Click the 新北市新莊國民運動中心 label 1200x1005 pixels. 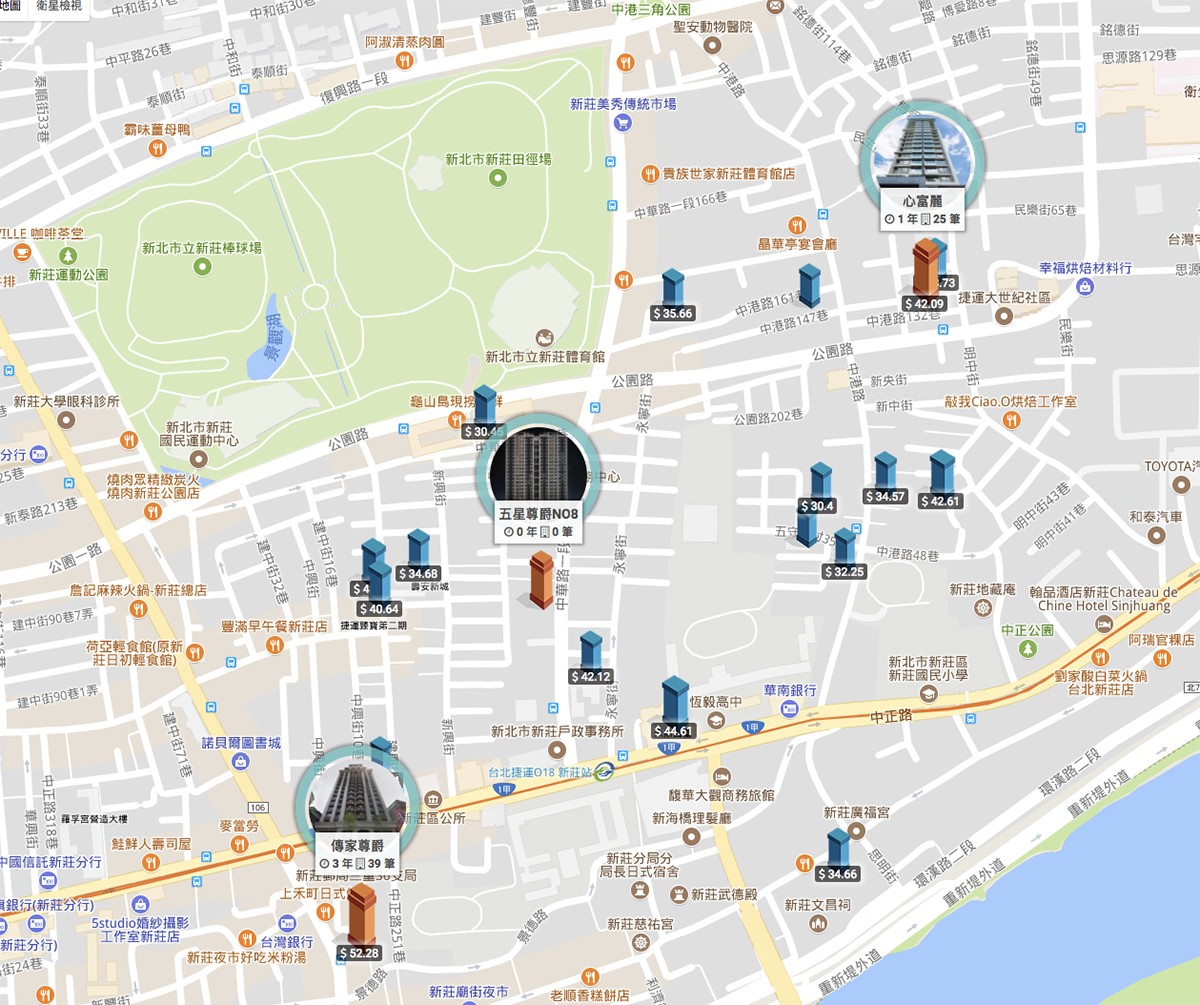pyautogui.click(x=199, y=433)
